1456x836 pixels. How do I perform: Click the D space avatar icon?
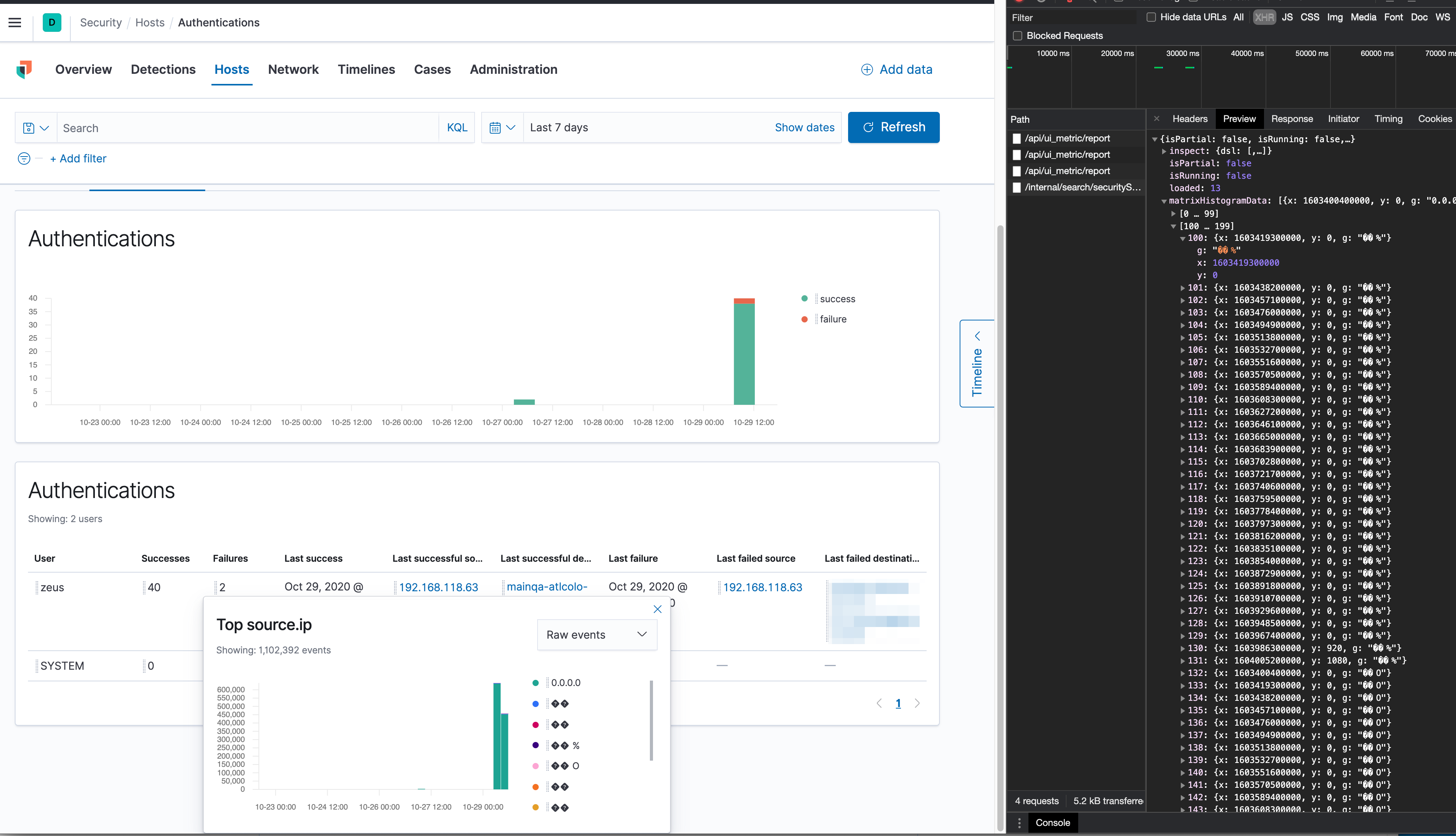pyautogui.click(x=52, y=23)
